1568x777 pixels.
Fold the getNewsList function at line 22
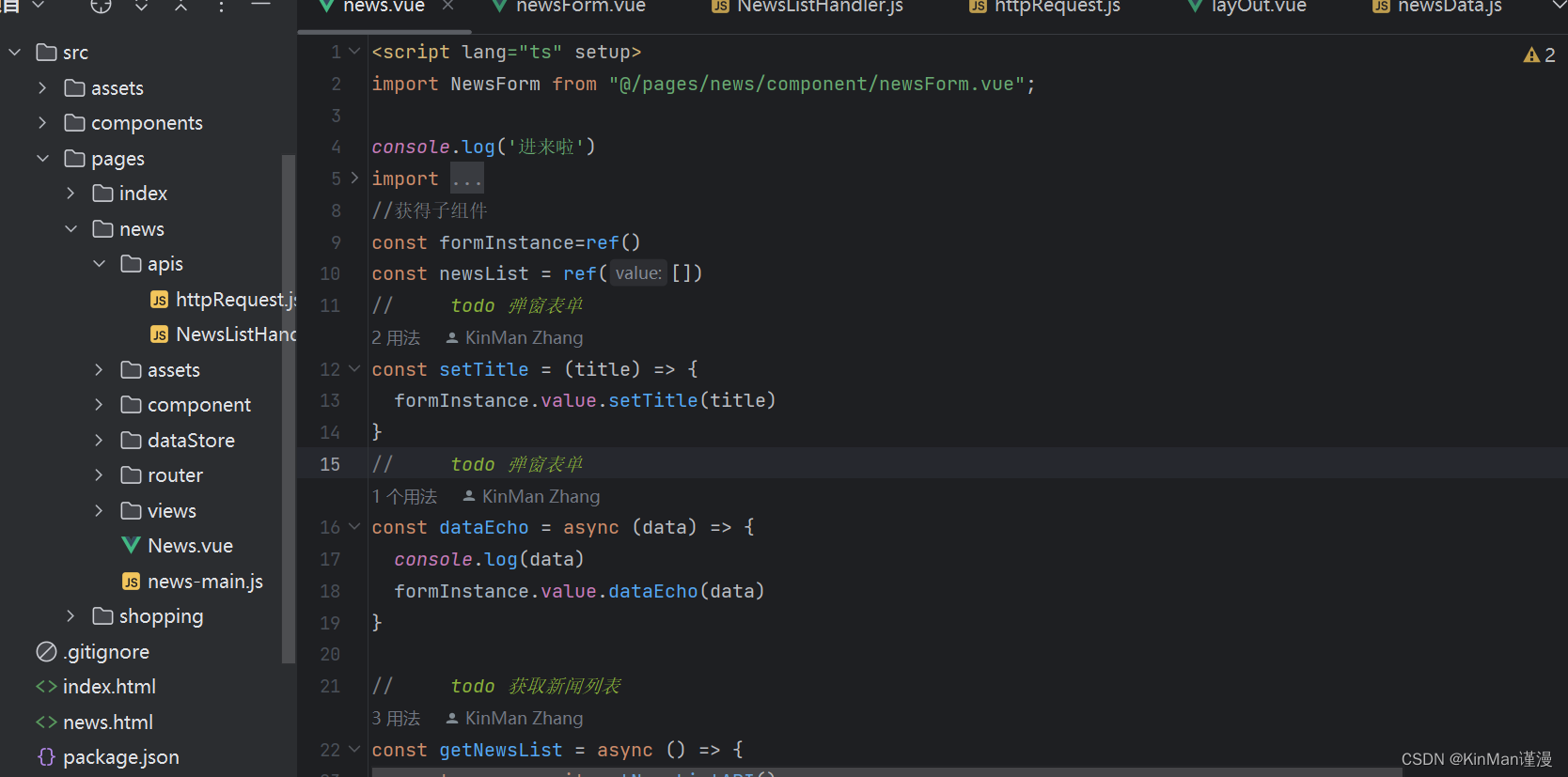[x=354, y=749]
